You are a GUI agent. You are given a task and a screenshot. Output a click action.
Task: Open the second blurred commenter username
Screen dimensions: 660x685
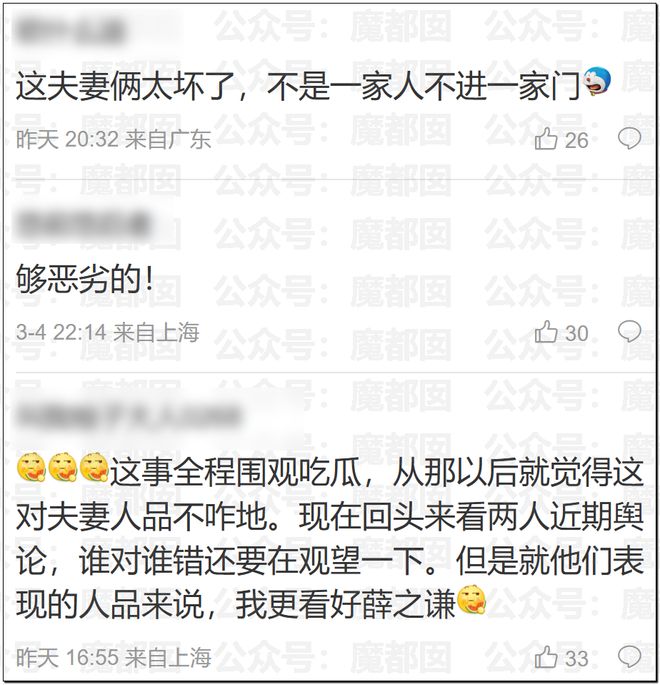pos(83,225)
